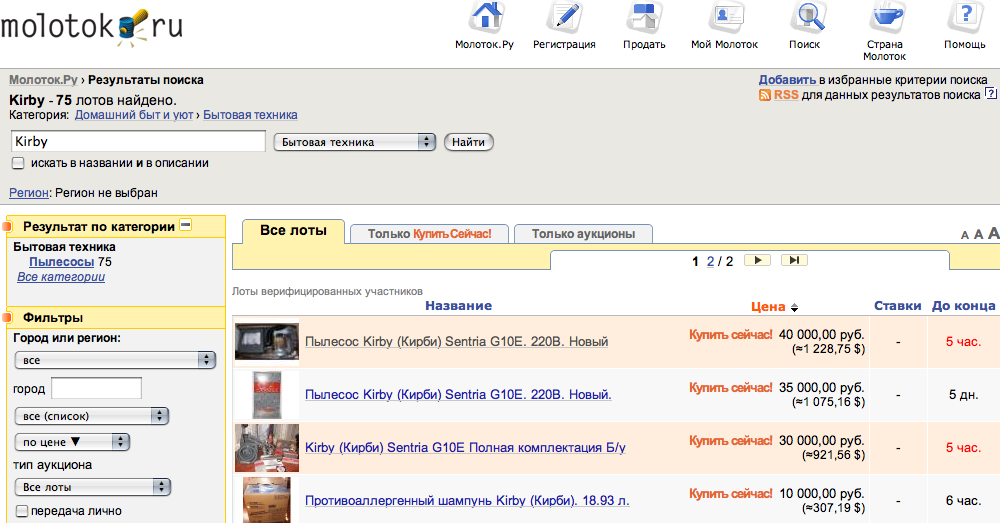Click the orange RSS feed icon
This screenshot has height=523, width=1000.
[x=765, y=95]
